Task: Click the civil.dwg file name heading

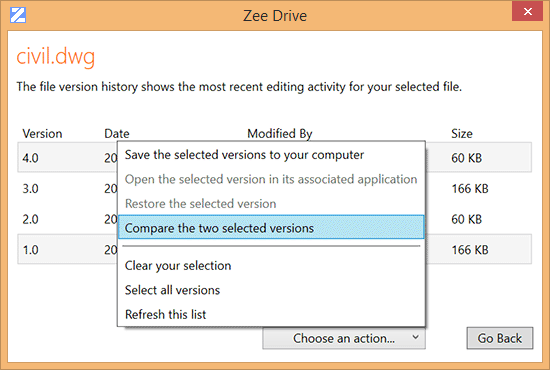Action: pos(56,57)
